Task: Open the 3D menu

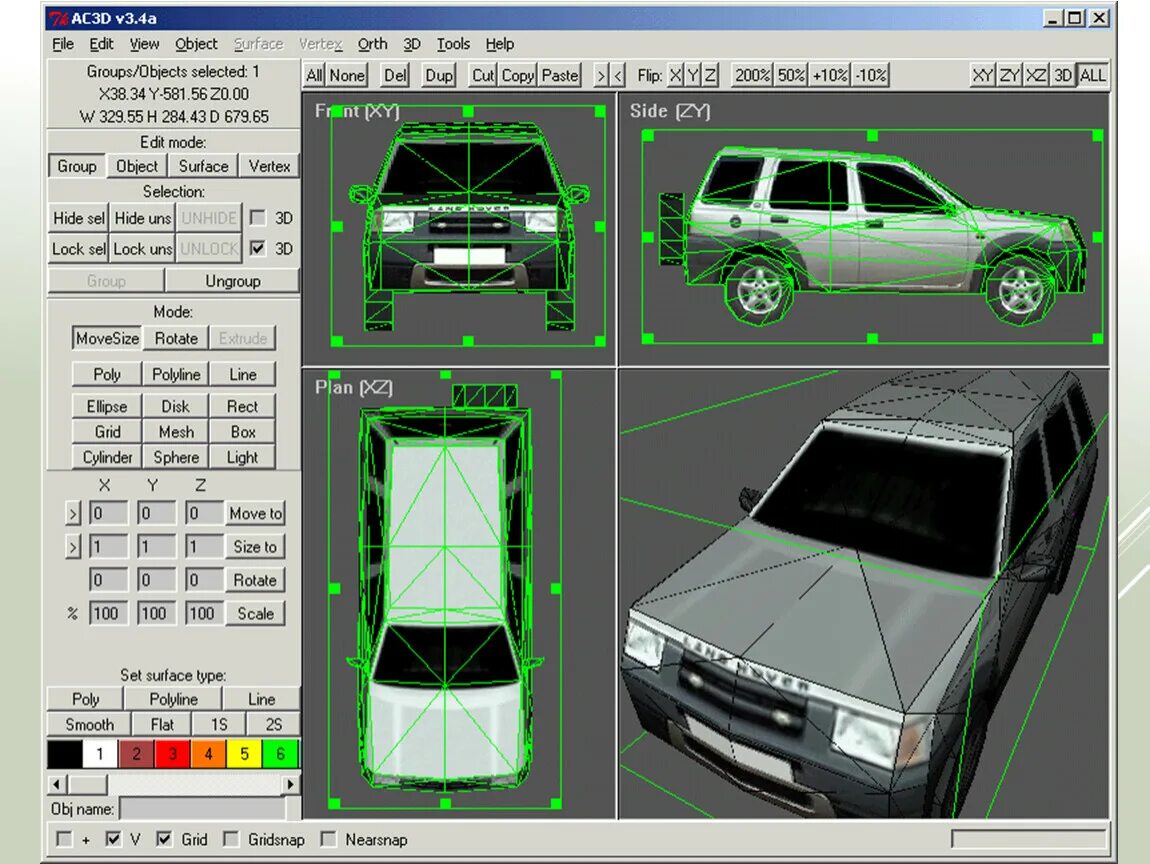Action: pyautogui.click(x=412, y=44)
